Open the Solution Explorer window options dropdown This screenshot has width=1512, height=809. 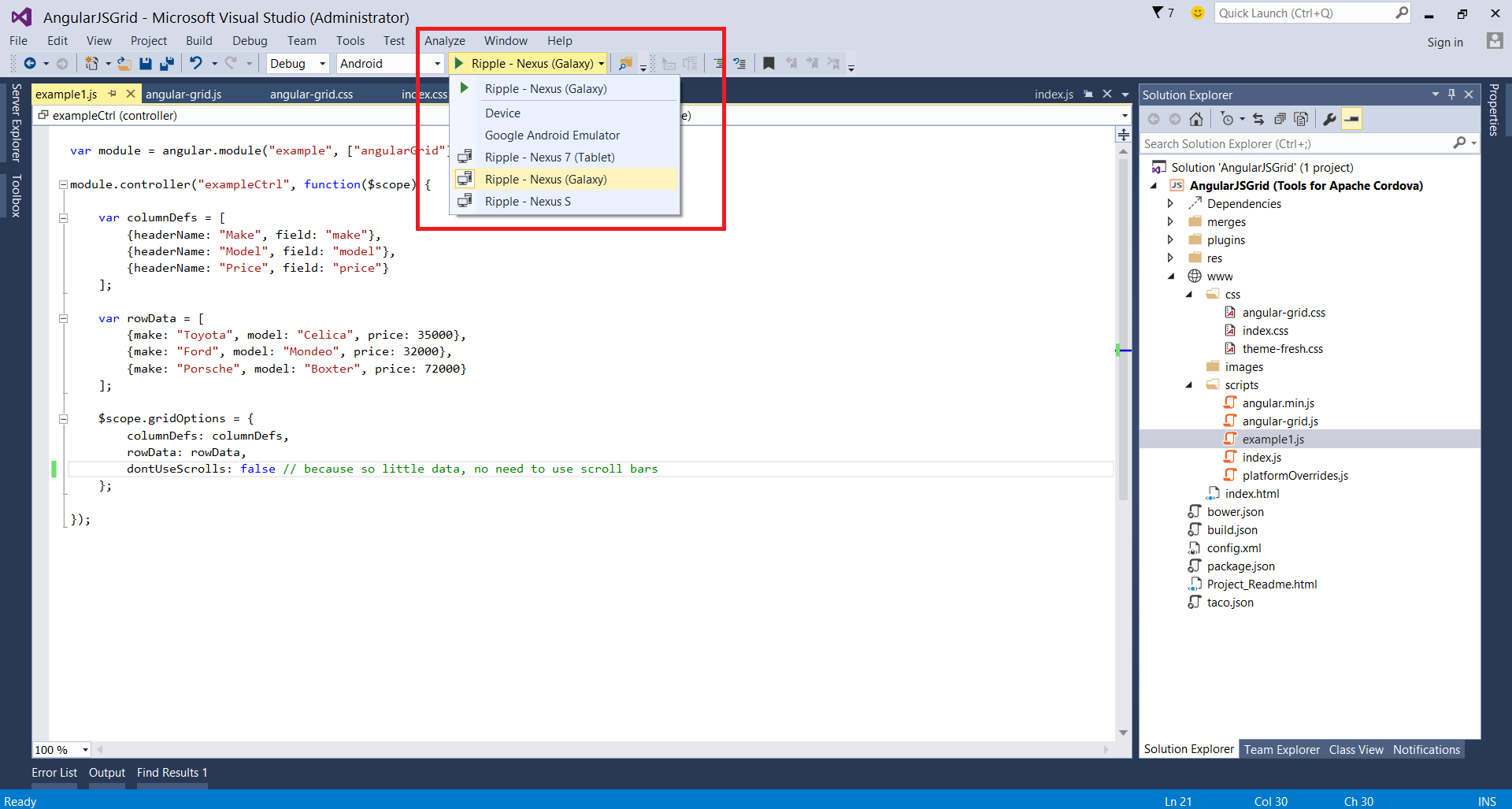1435,95
